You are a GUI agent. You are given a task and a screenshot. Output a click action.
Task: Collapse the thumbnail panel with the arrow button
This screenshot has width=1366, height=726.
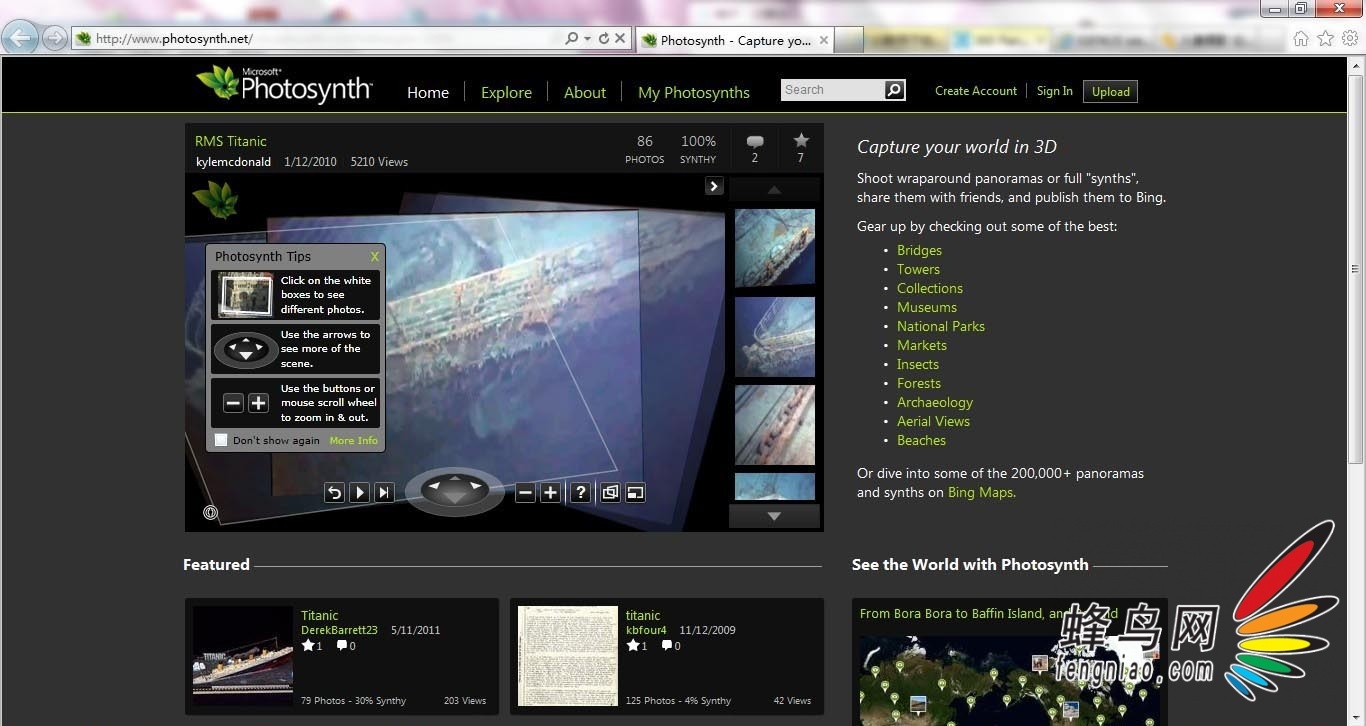714,186
